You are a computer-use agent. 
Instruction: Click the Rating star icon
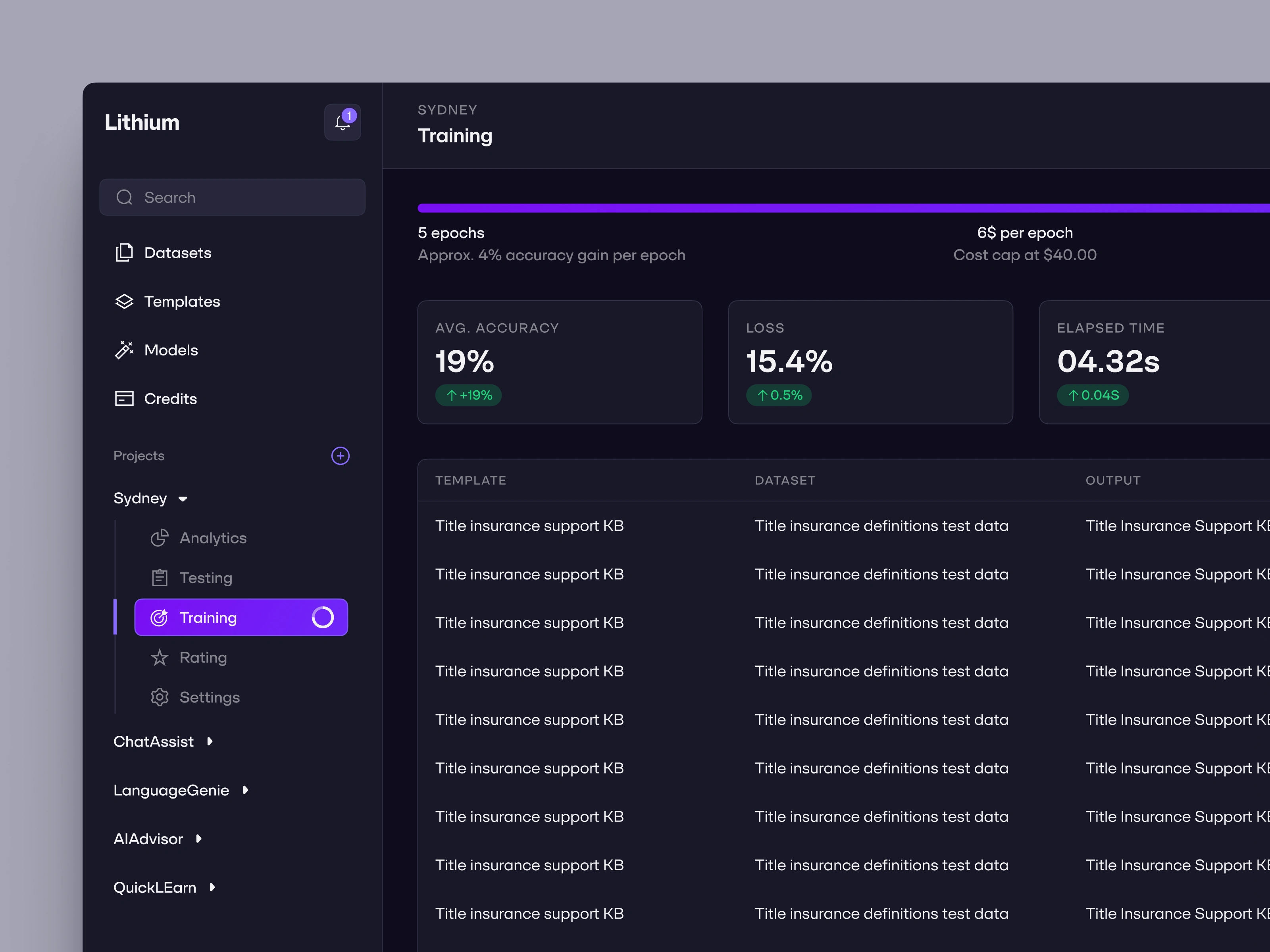[160, 658]
